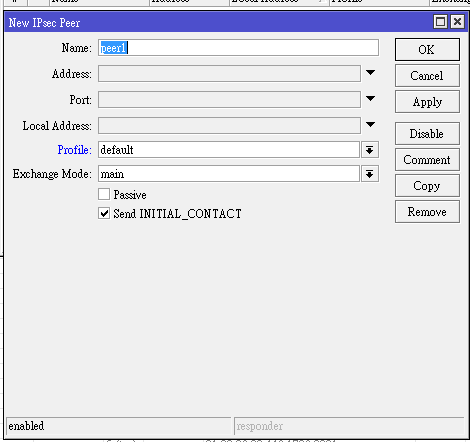Maximize the New IPsec Peer window
This screenshot has height=442, width=470.
[440, 22]
